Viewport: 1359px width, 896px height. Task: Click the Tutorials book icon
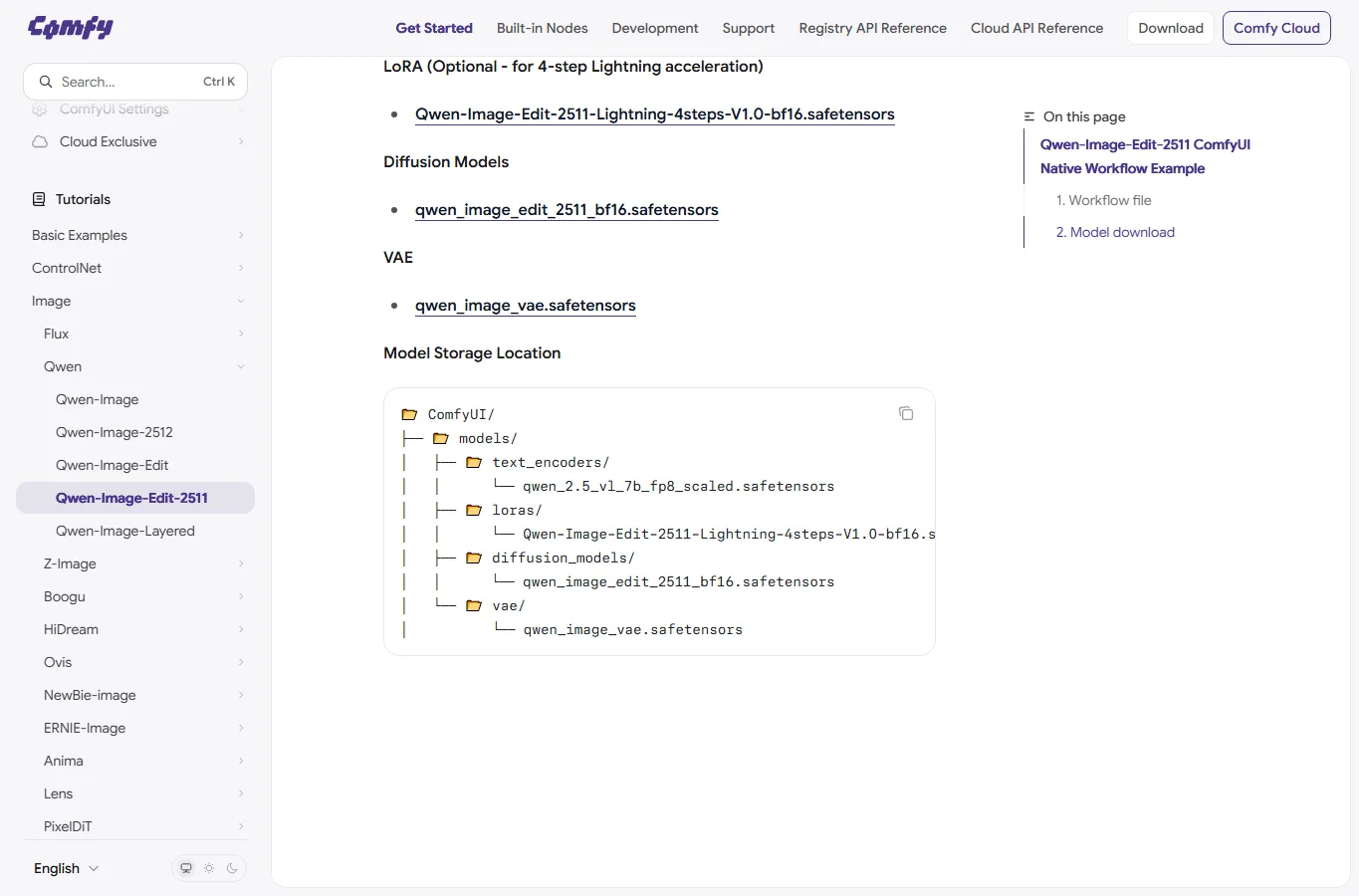click(x=39, y=199)
